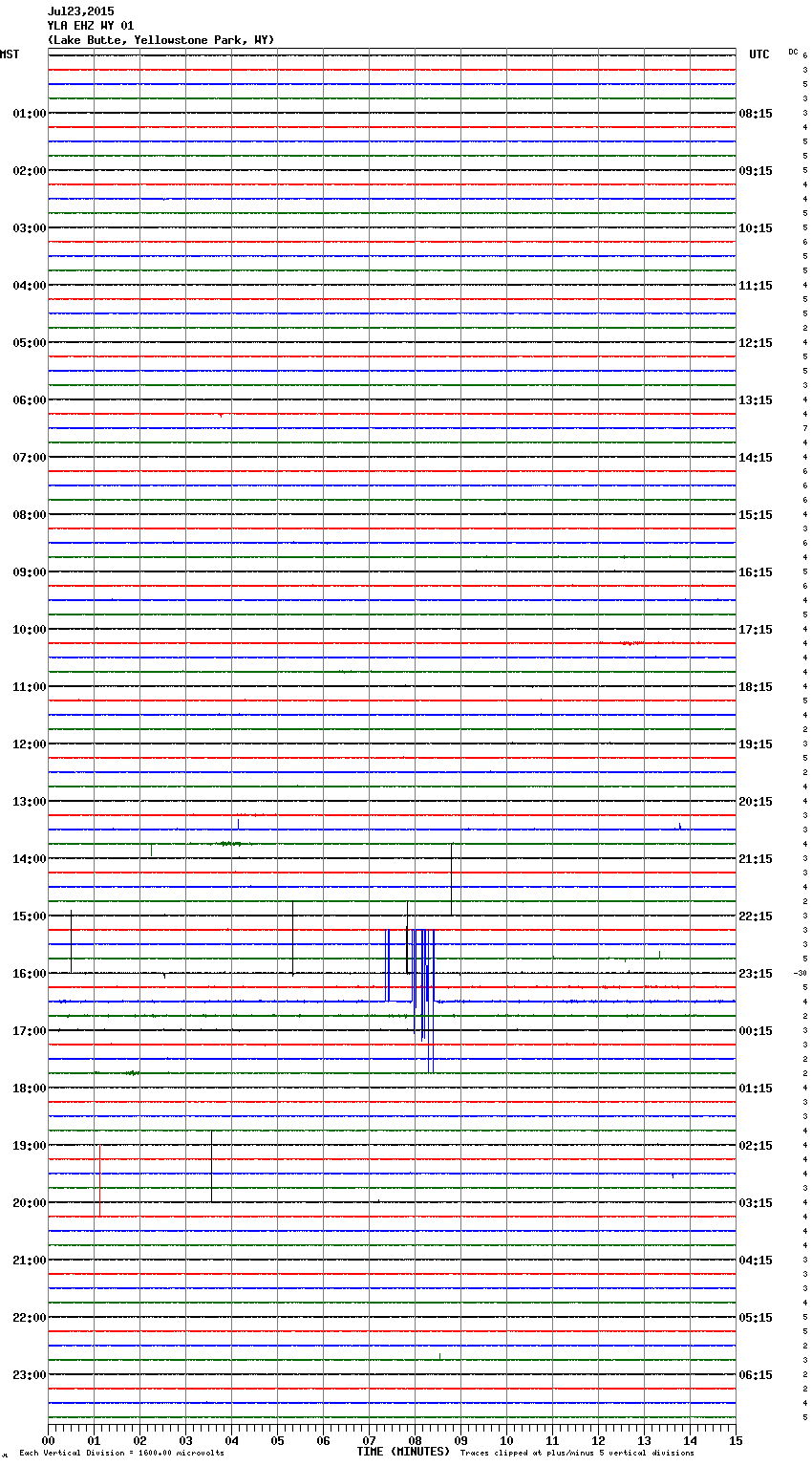812x1466 pixels.
Task: Click the 01:00 MST time label
Action: 29,114
